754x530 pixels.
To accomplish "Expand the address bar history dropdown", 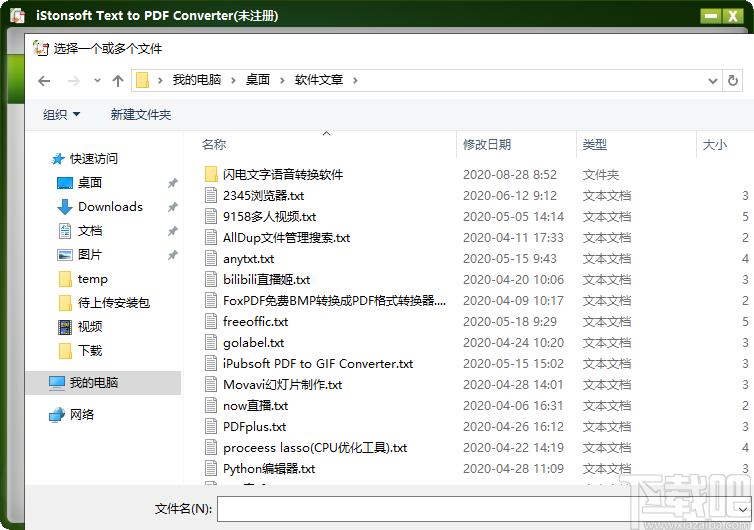I will 713,81.
